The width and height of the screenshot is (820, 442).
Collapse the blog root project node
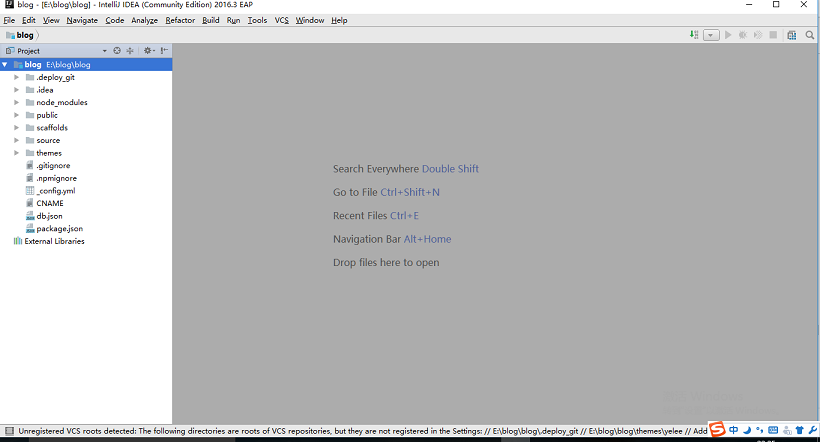click(5, 64)
